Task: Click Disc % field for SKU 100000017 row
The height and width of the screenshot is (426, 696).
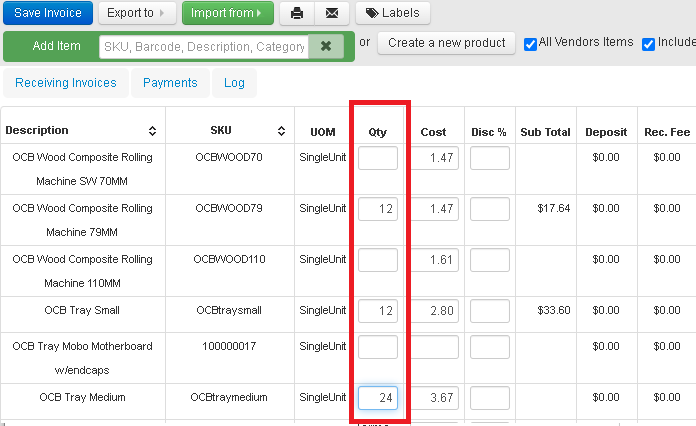Action: click(490, 347)
